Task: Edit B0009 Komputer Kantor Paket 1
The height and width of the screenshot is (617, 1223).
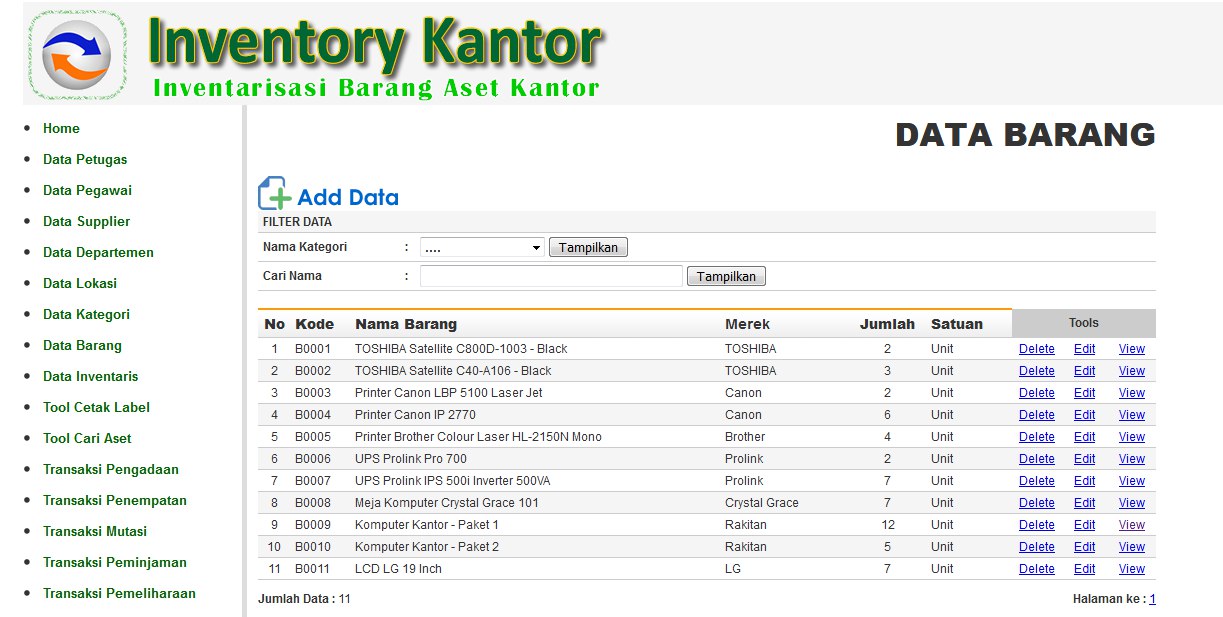Action: pos(1085,525)
